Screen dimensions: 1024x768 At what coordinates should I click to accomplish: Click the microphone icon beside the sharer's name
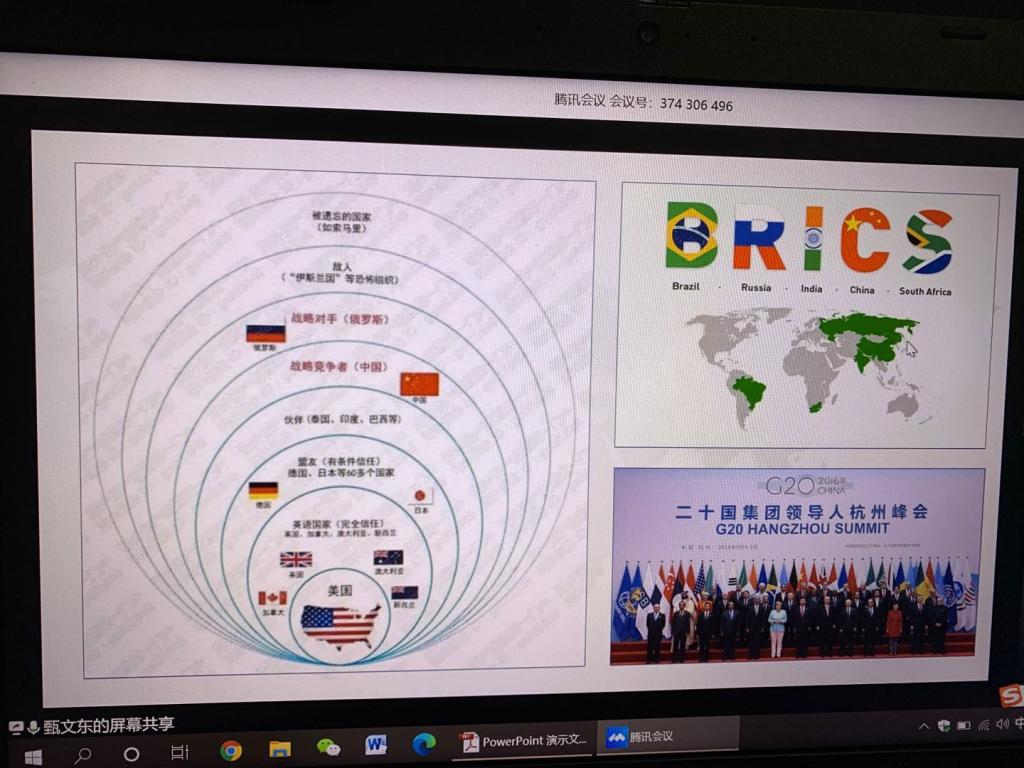(x=33, y=727)
